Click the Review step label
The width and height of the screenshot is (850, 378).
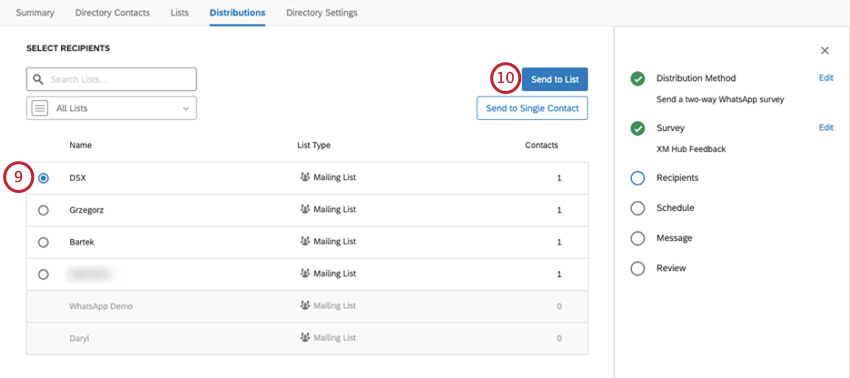coord(671,268)
